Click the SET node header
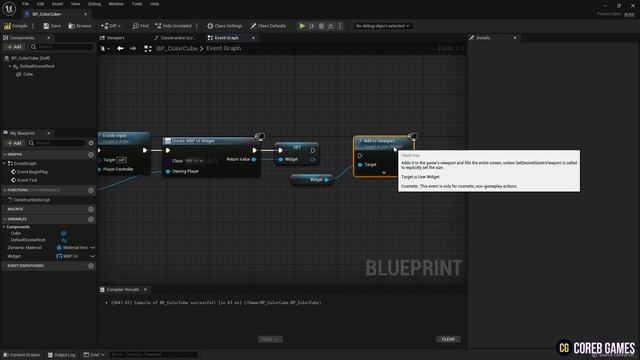The height and width of the screenshot is (360, 640). 297,146
